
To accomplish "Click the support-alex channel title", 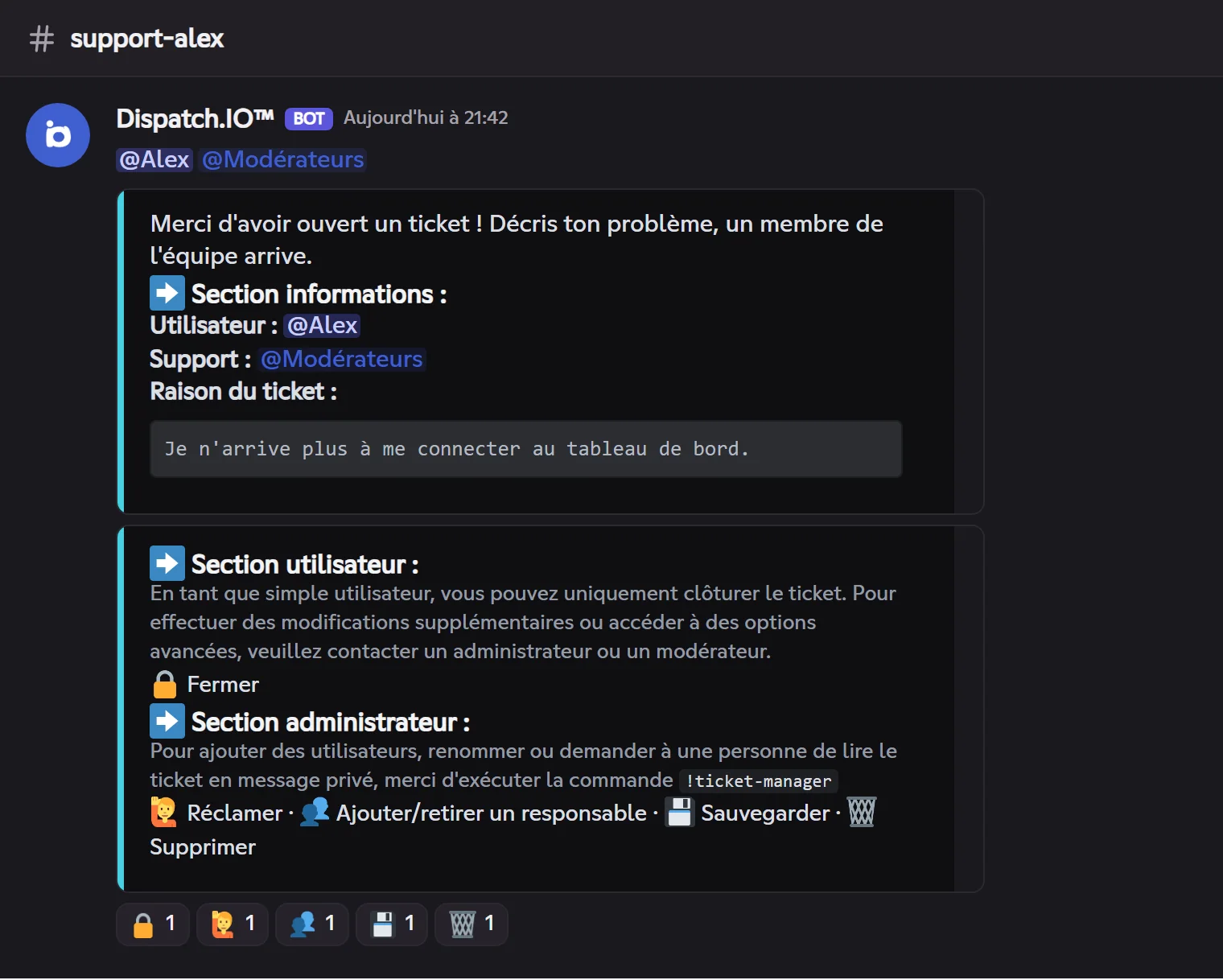I will [x=147, y=39].
